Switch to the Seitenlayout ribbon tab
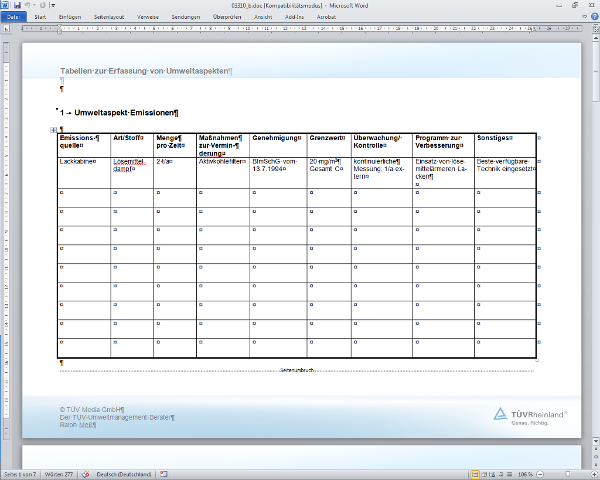The image size is (600, 480). pyautogui.click(x=109, y=17)
